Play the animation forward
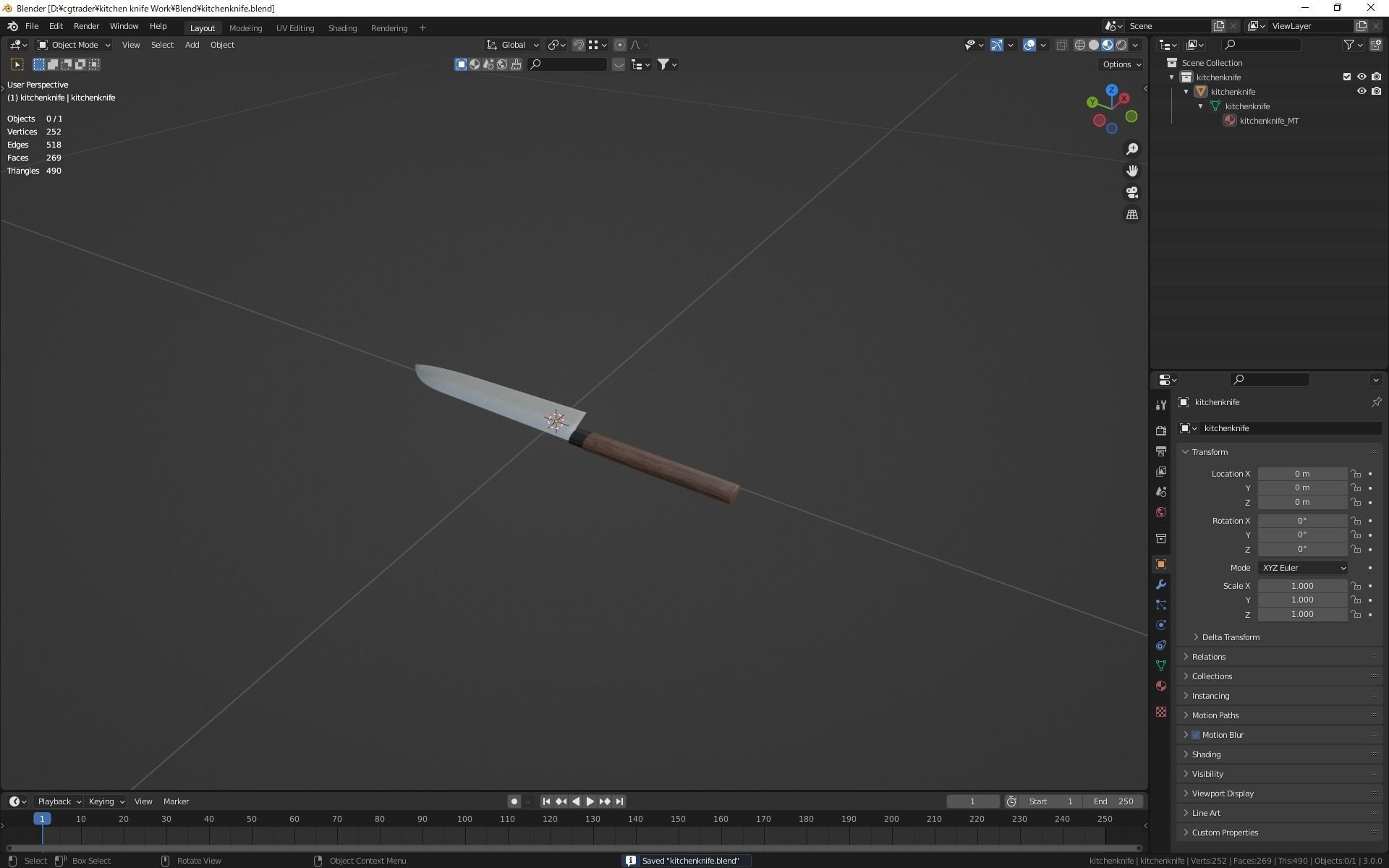Image resolution: width=1389 pixels, height=868 pixels. click(x=590, y=801)
